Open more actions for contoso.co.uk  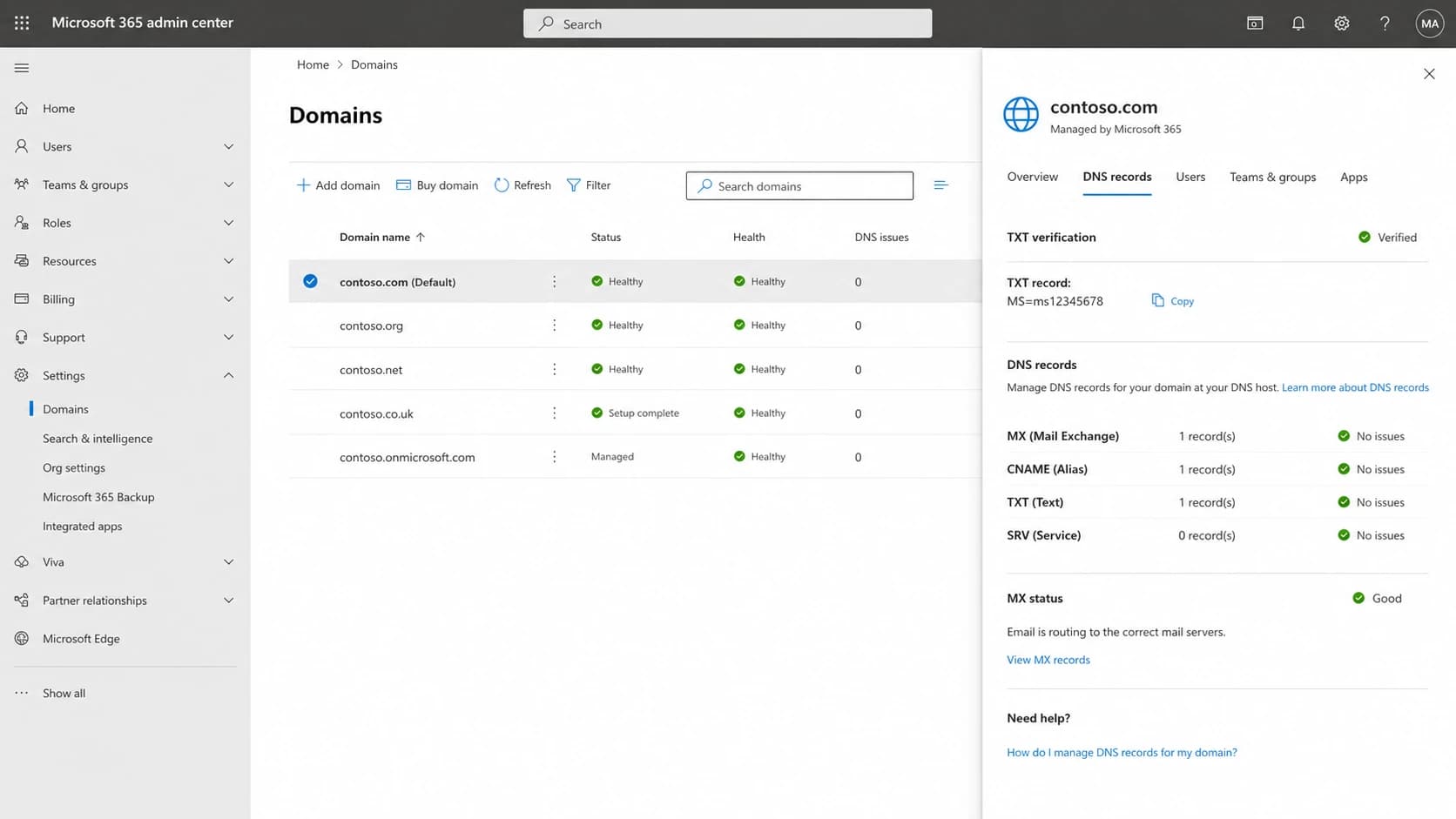[554, 413]
